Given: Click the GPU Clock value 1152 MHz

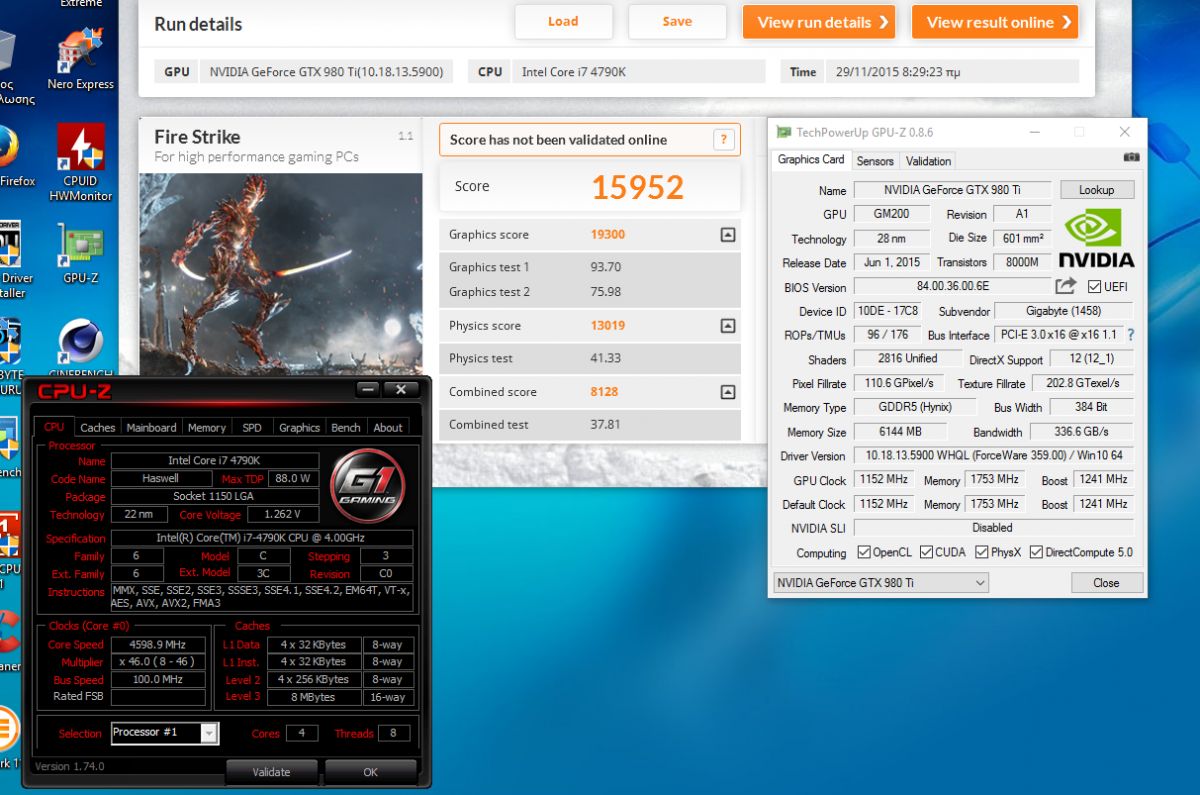Looking at the screenshot, I should tap(882, 480).
